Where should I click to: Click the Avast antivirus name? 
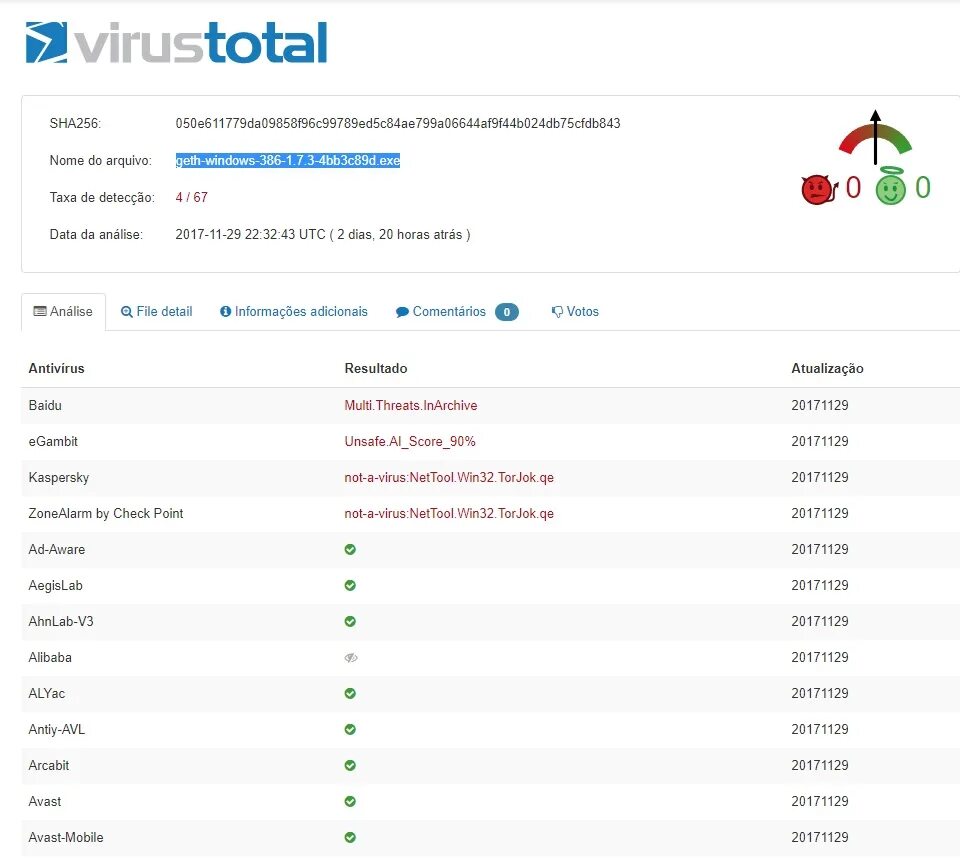click(x=45, y=802)
